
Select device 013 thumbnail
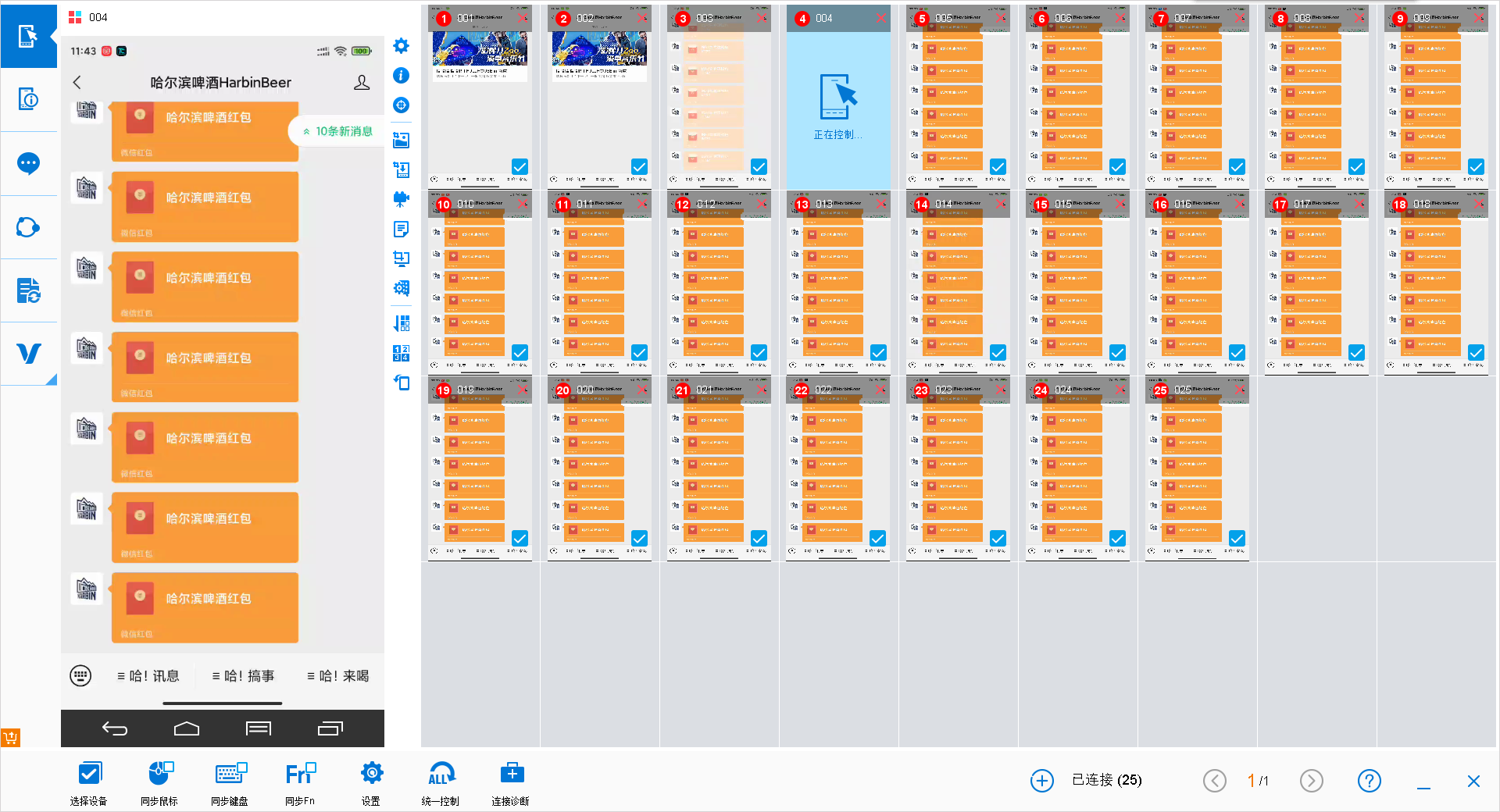[x=838, y=283]
